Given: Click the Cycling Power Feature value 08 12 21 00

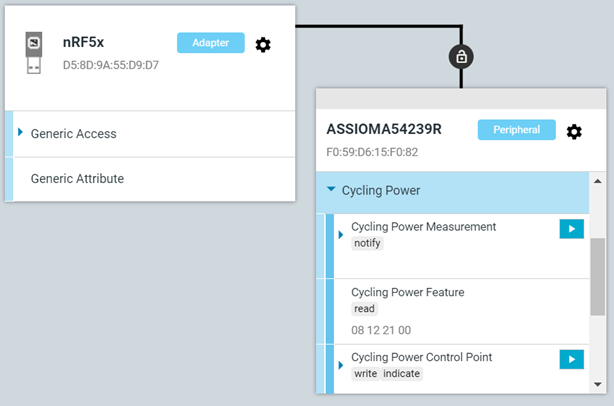Looking at the screenshot, I should click(381, 329).
